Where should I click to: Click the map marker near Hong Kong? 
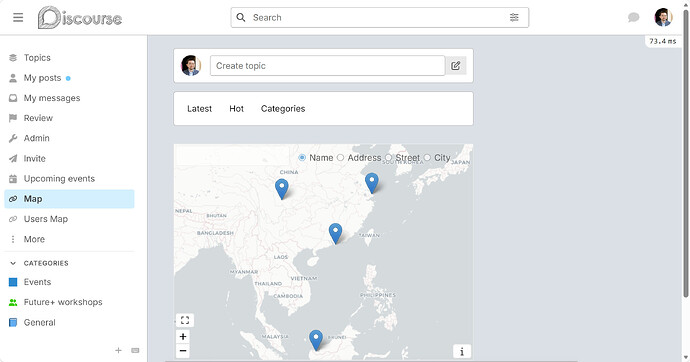335,233
